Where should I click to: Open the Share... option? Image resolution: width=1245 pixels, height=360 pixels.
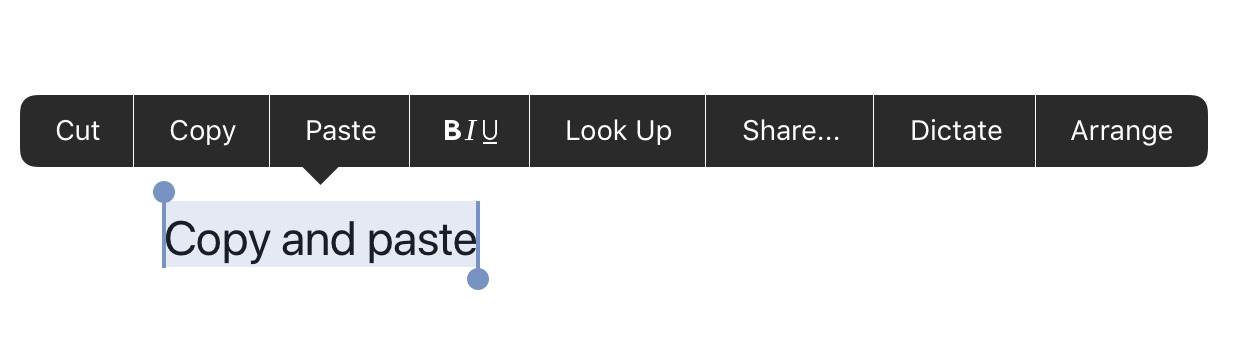coord(790,131)
